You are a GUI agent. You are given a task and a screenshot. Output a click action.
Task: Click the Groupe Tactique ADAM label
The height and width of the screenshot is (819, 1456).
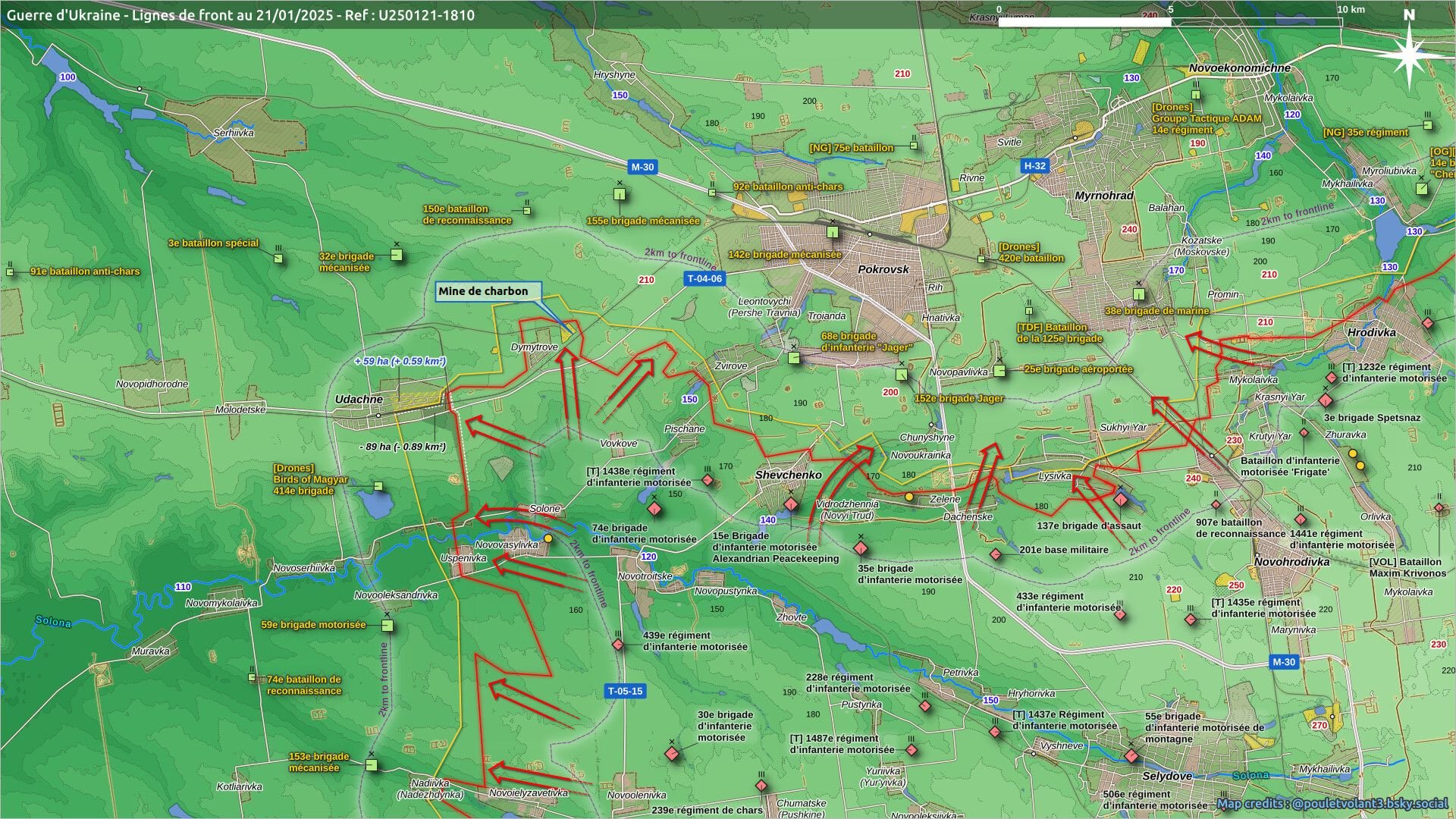pyautogui.click(x=1206, y=118)
